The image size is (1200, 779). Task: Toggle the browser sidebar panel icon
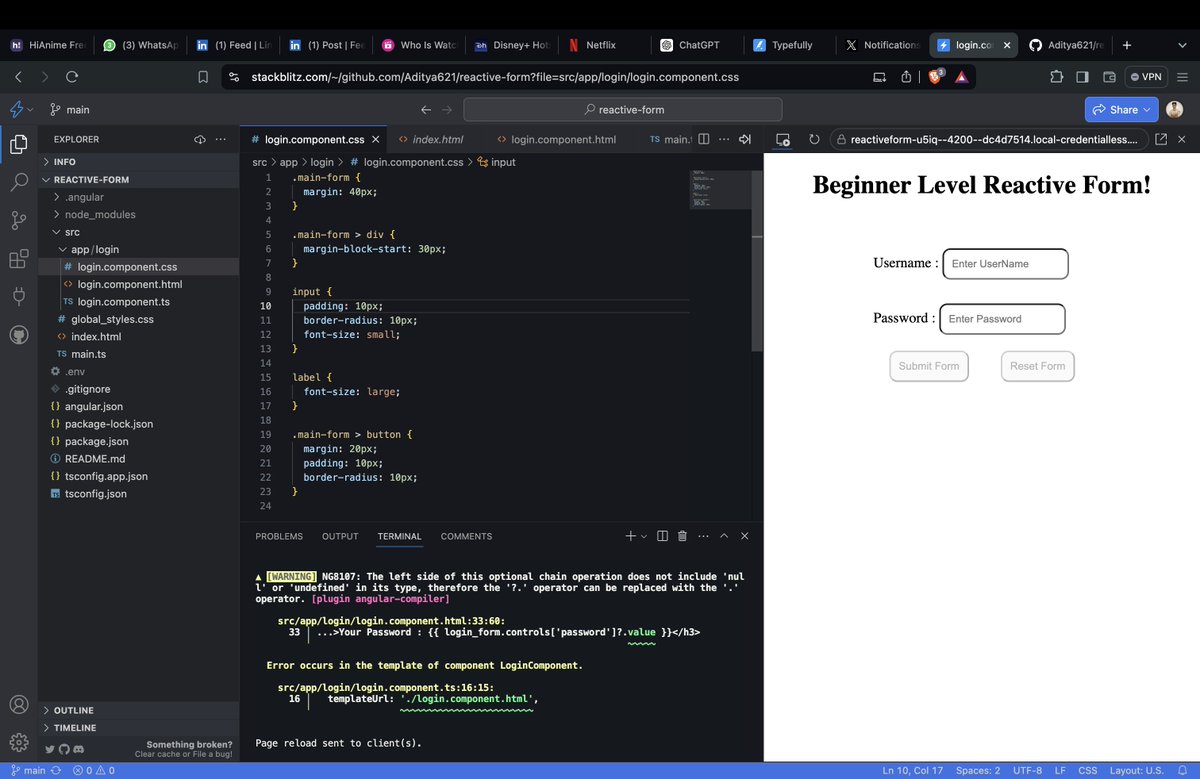coord(1083,76)
